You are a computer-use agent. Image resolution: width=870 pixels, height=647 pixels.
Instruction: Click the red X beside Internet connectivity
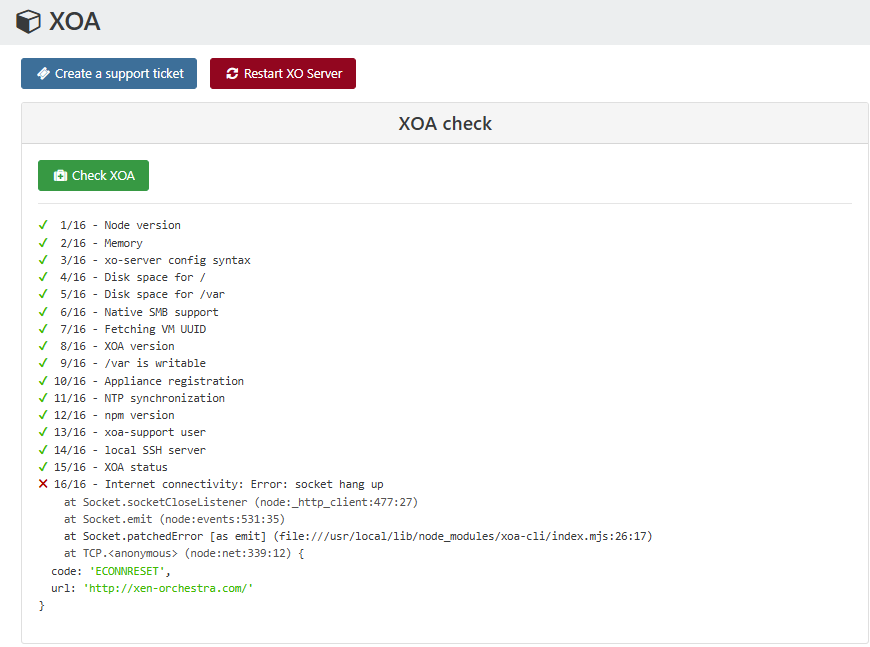pos(43,484)
